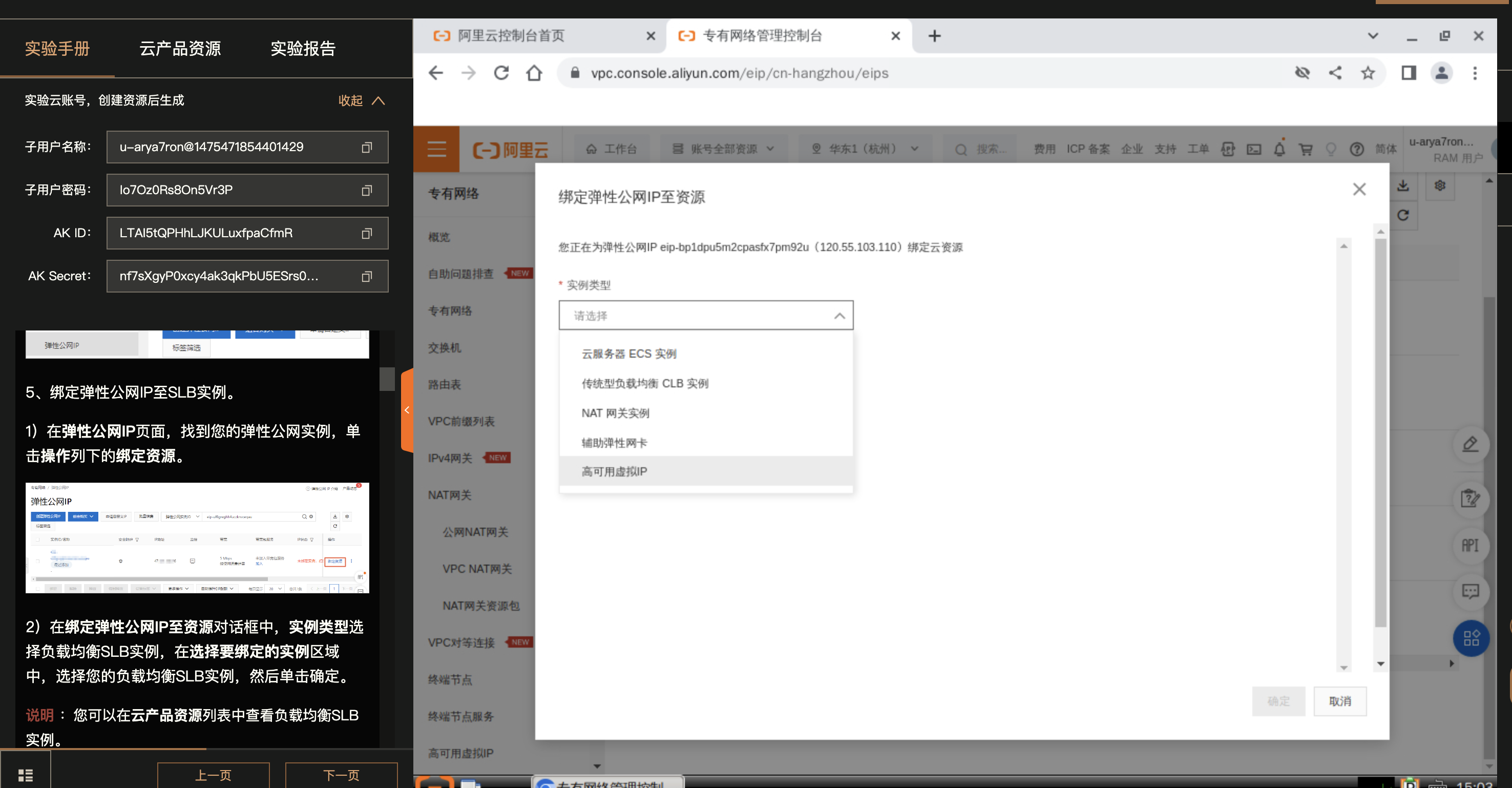
Task: Select 高可用虚拟IP option in dropdown
Action: 706,471
